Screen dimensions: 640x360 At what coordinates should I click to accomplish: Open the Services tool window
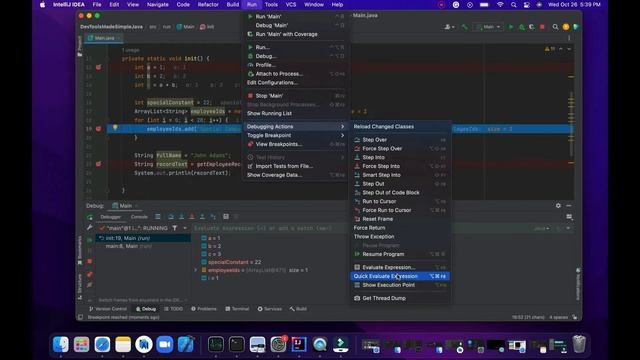tap(270, 309)
